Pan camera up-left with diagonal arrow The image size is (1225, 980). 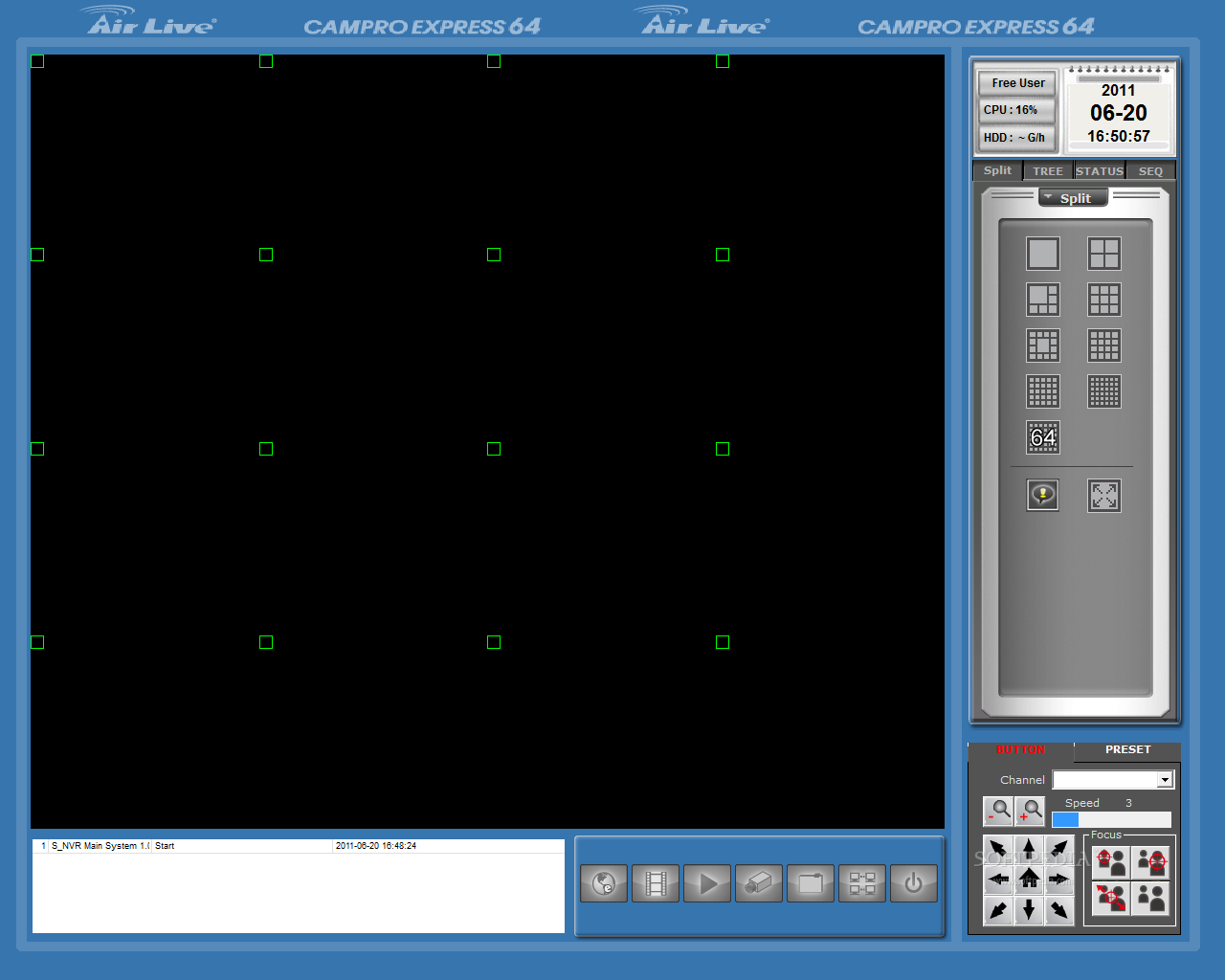[x=998, y=848]
